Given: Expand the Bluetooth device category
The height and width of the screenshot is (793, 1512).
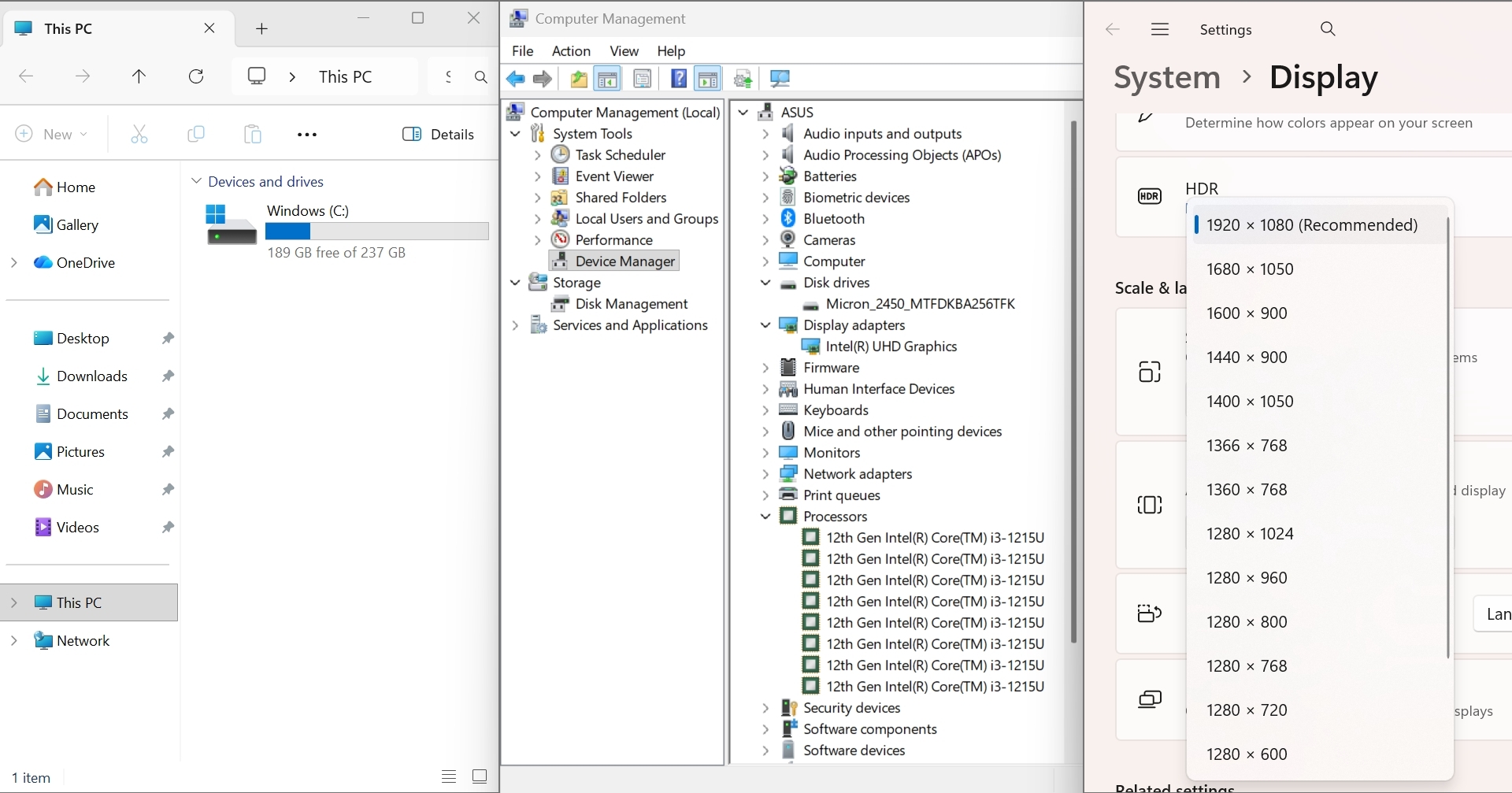Looking at the screenshot, I should point(765,219).
